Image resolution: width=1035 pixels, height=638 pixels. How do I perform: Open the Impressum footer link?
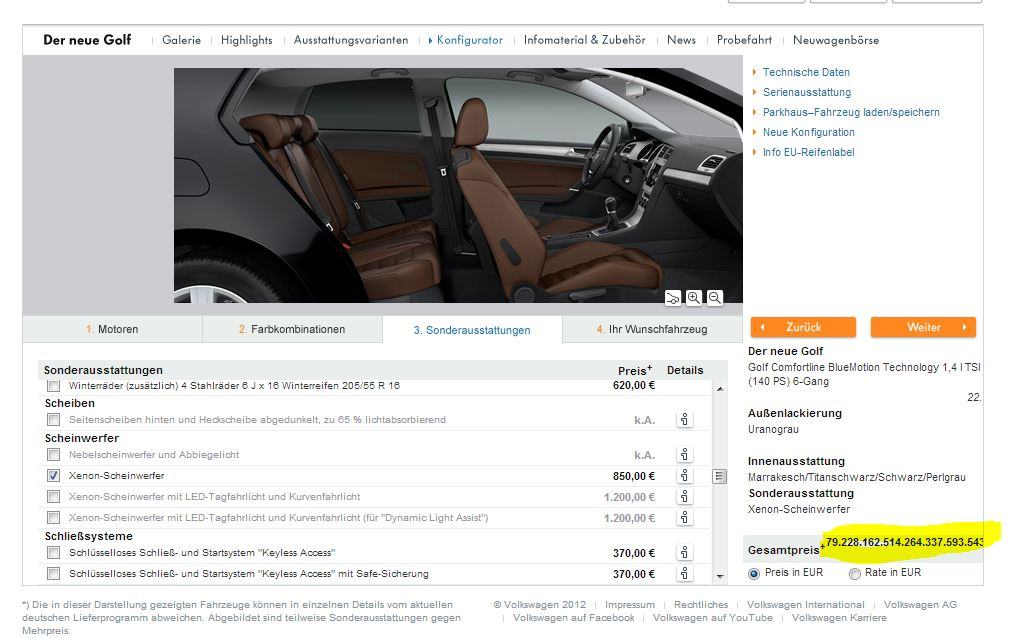(x=630, y=605)
